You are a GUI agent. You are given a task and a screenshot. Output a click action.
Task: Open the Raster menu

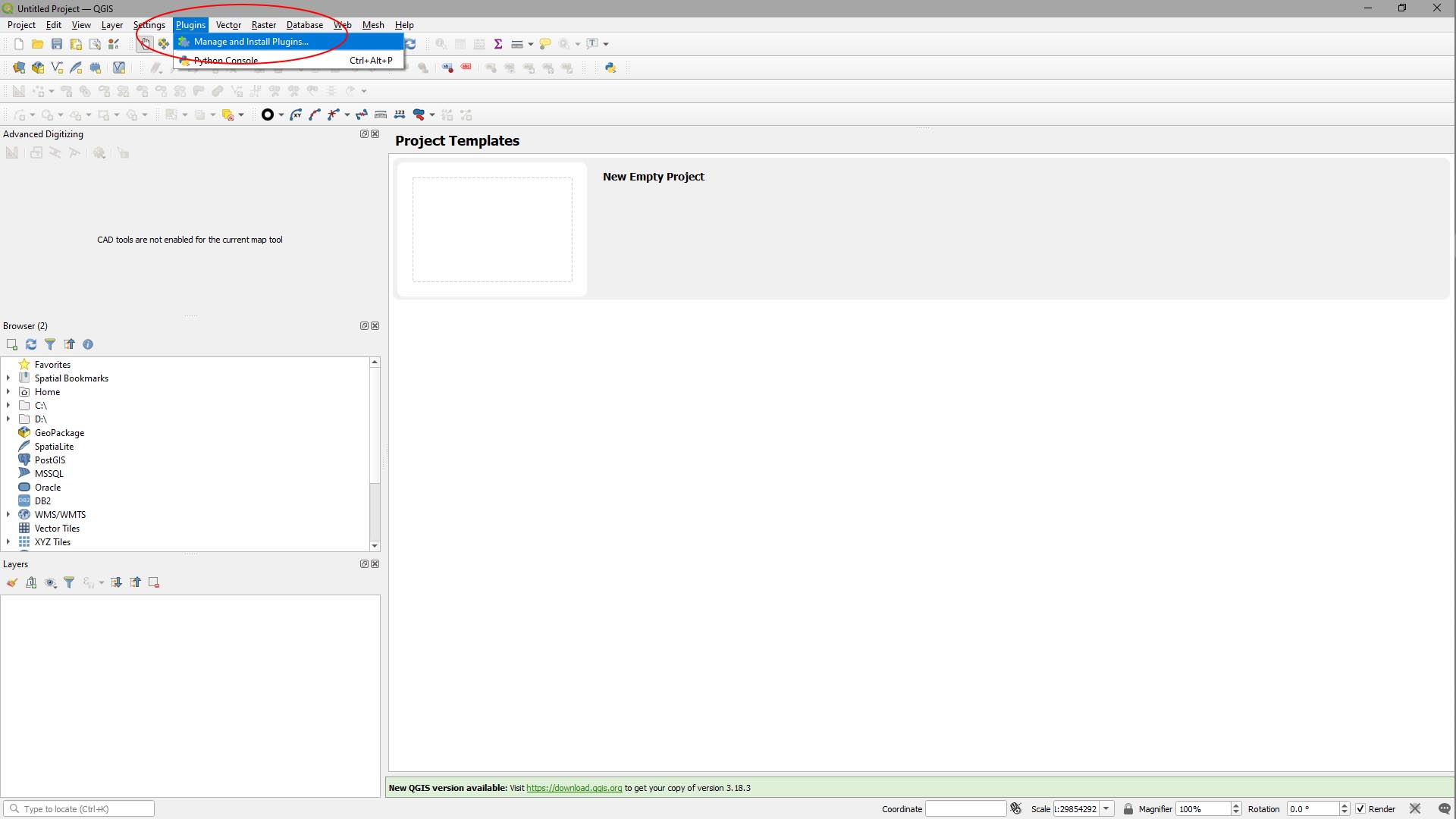[264, 25]
